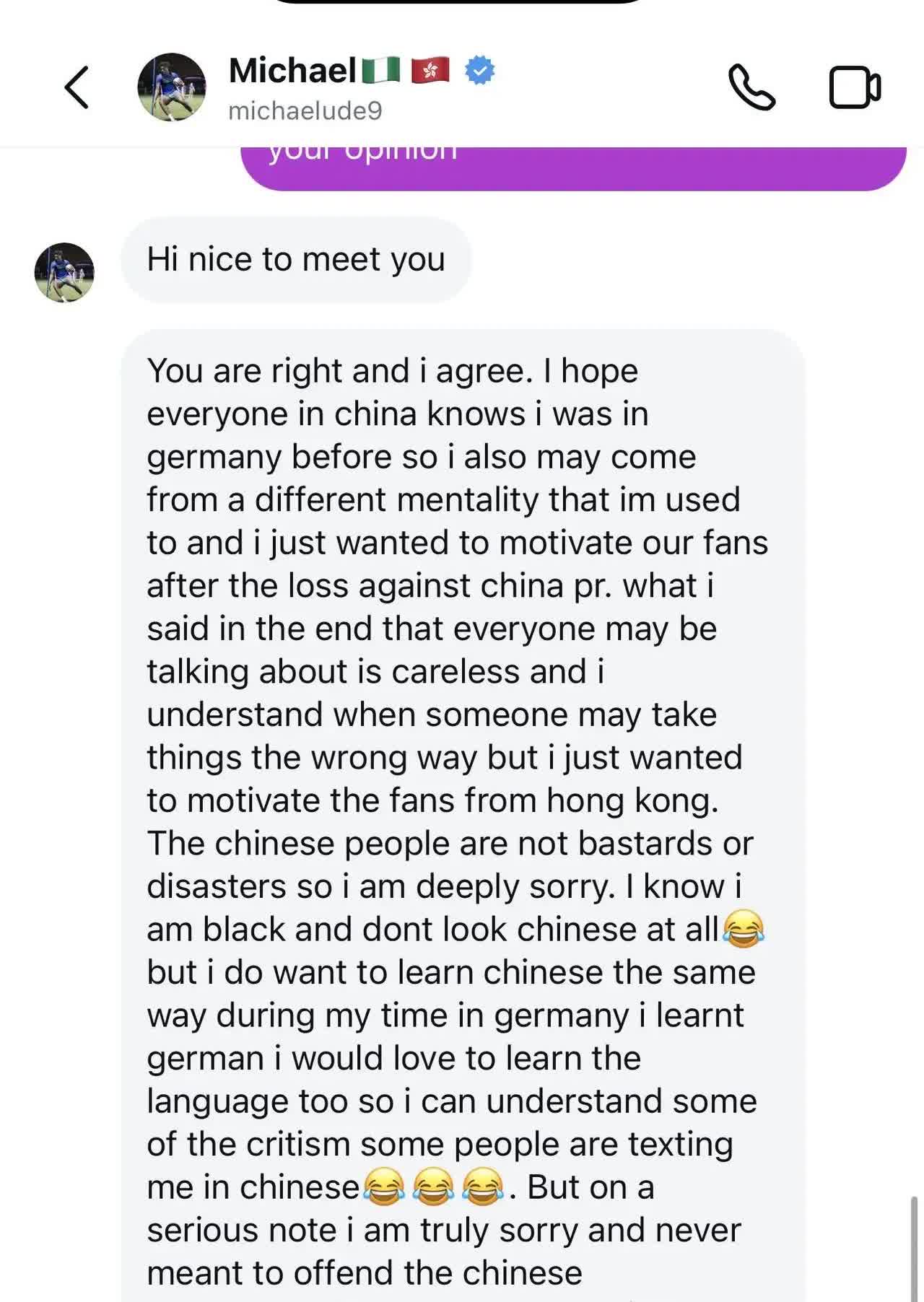Click the line "meant to offend the chinese"
The image size is (924, 1302).
pos(365,1273)
